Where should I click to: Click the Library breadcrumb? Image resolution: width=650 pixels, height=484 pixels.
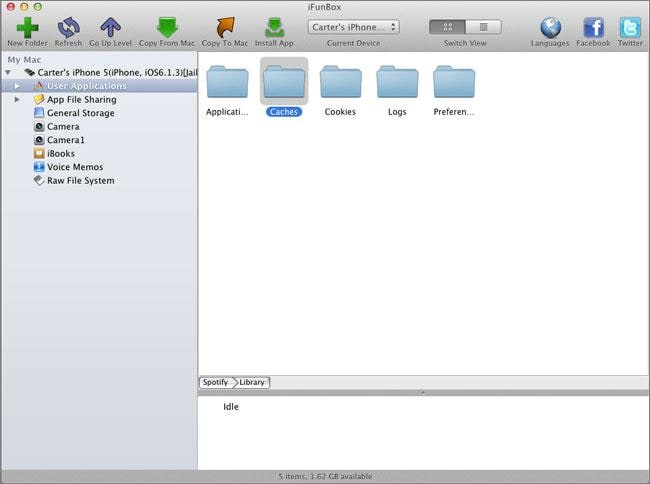(x=252, y=382)
